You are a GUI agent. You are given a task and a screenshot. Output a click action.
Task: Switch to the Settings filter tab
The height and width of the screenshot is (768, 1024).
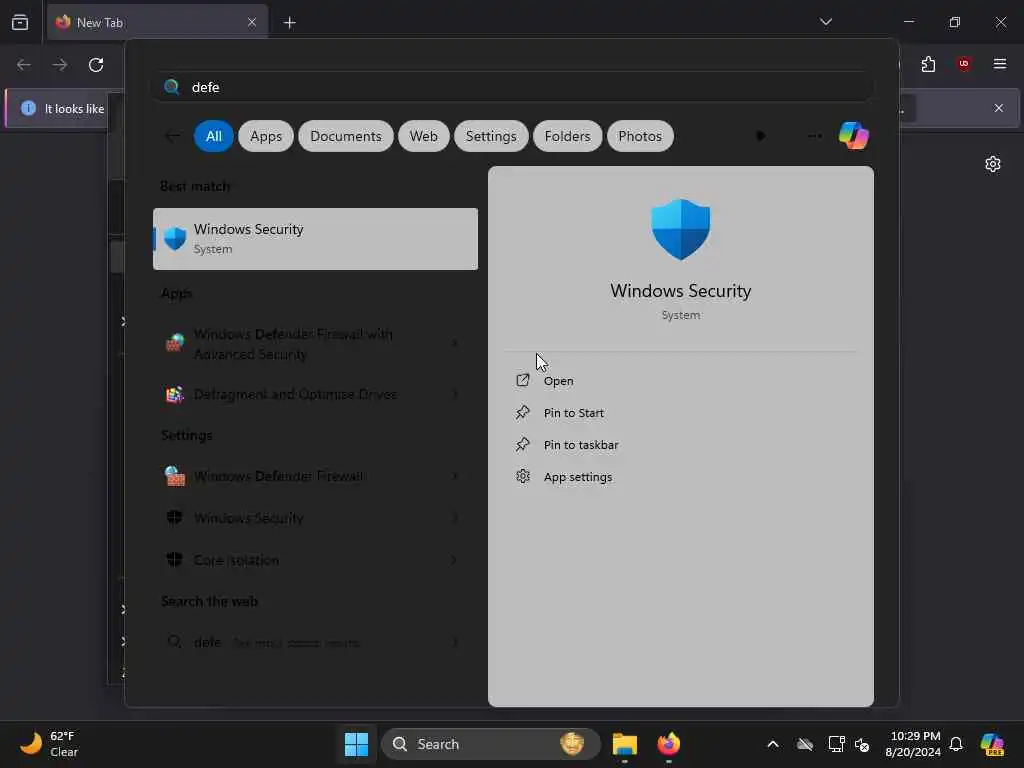point(491,136)
